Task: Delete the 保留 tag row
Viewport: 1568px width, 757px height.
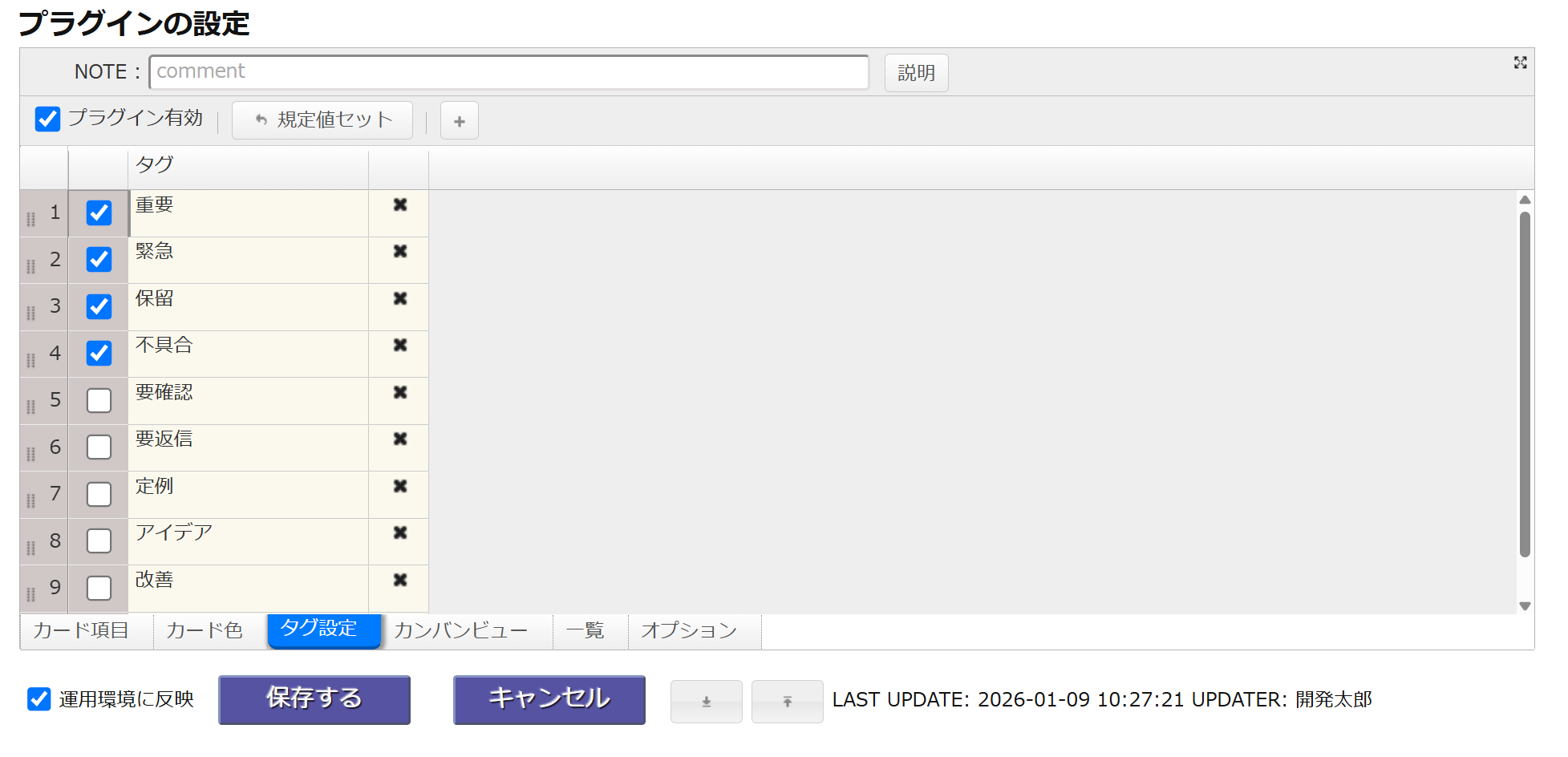Action: pyautogui.click(x=400, y=299)
